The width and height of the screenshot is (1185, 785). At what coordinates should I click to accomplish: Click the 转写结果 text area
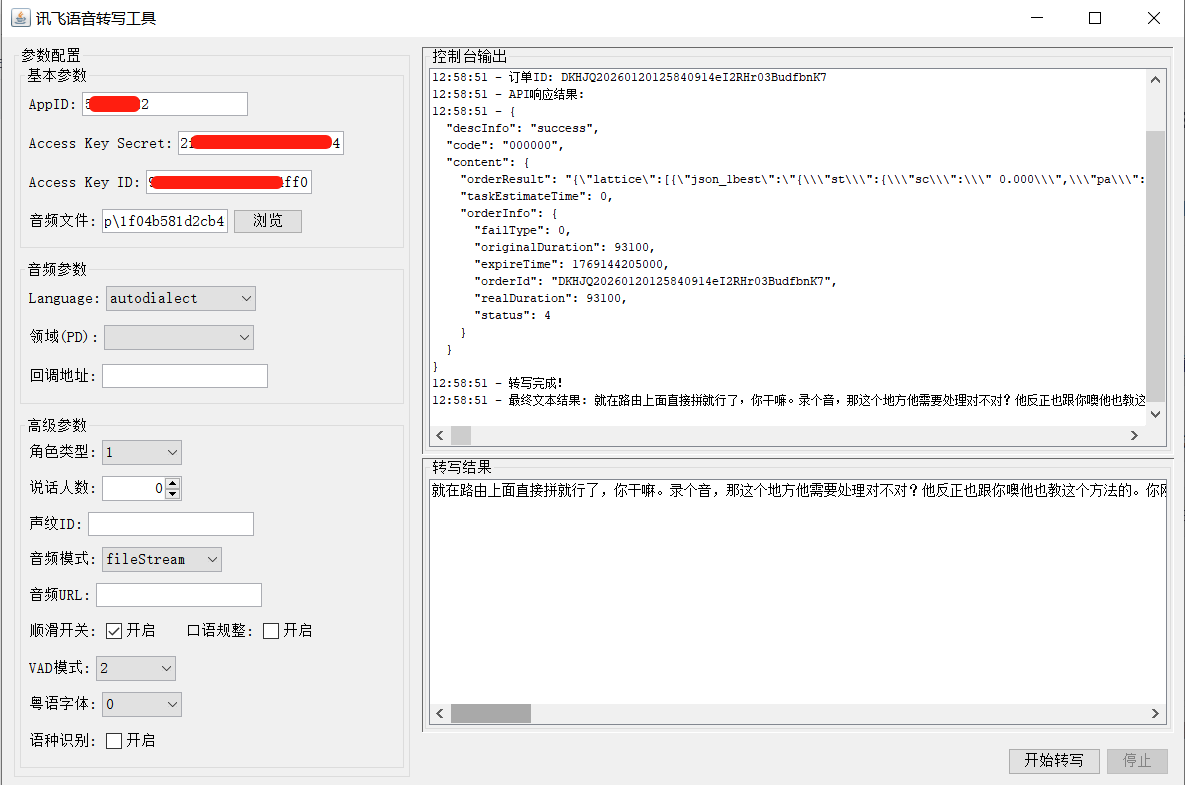coord(797,592)
